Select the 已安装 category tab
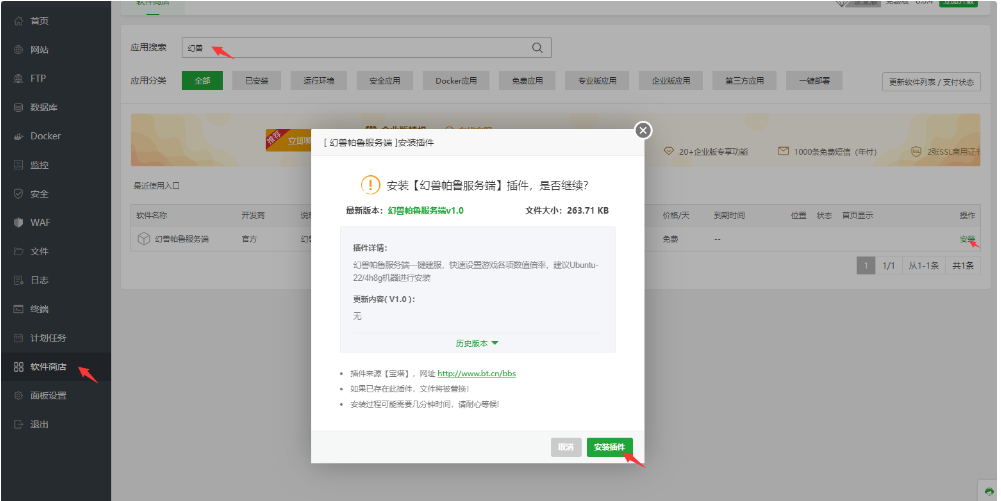This screenshot has height=501, width=1001. [x=257, y=80]
